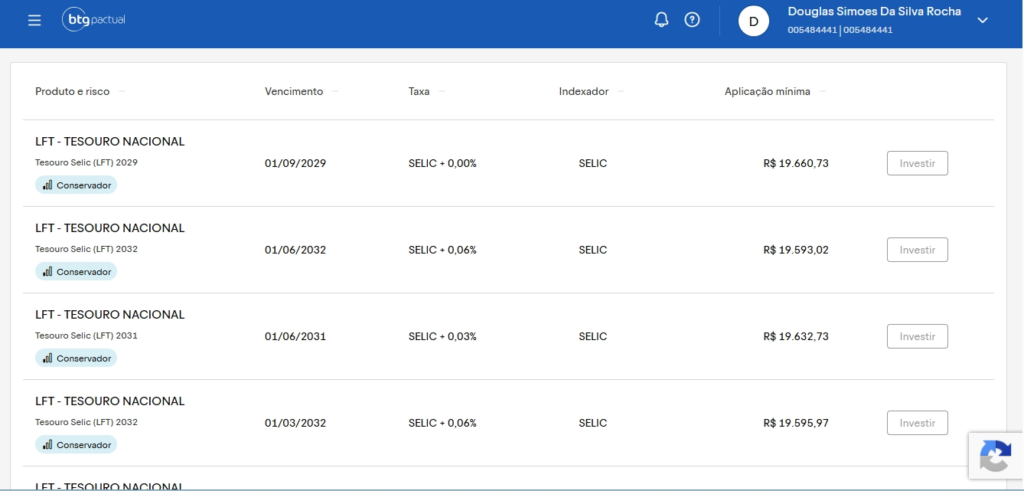This screenshot has width=1024, height=491.
Task: Click Investir for the 01/06/2032 bond
Action: point(917,249)
